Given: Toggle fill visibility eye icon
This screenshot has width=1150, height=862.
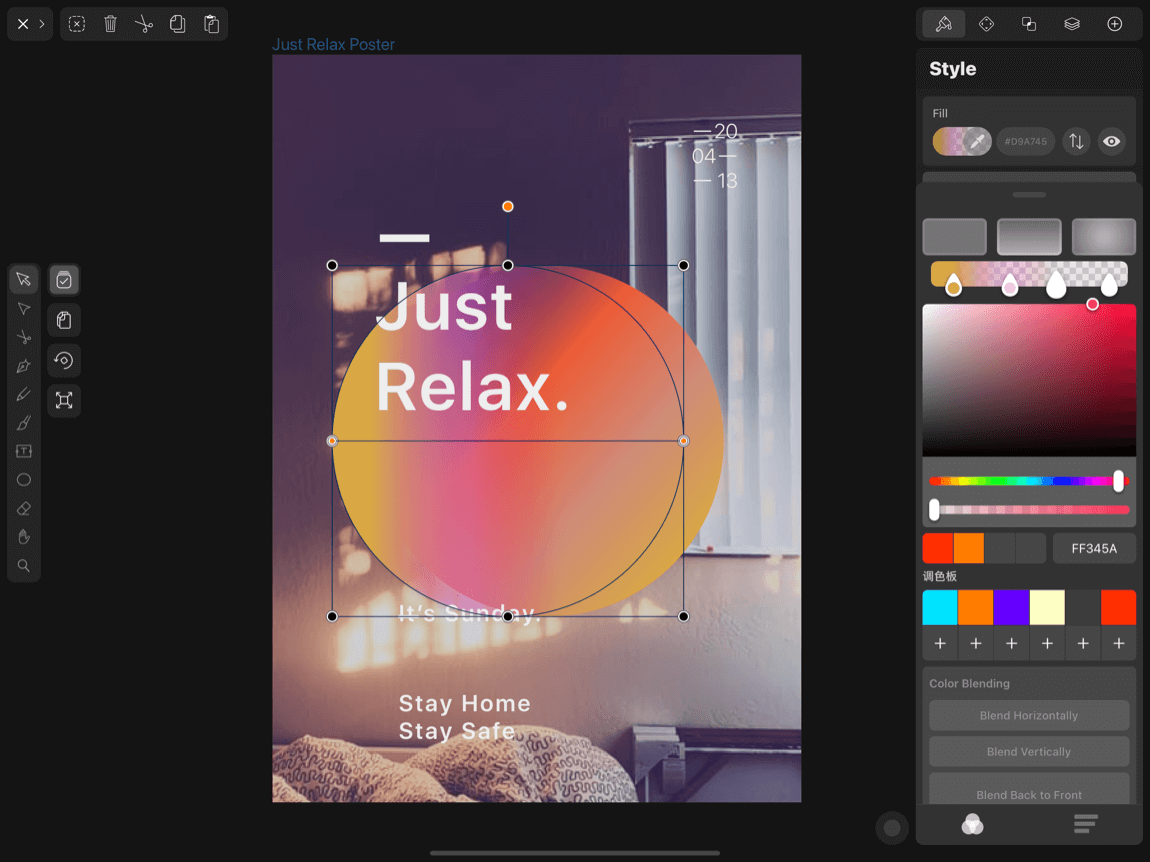Looking at the screenshot, I should click(x=1112, y=142).
